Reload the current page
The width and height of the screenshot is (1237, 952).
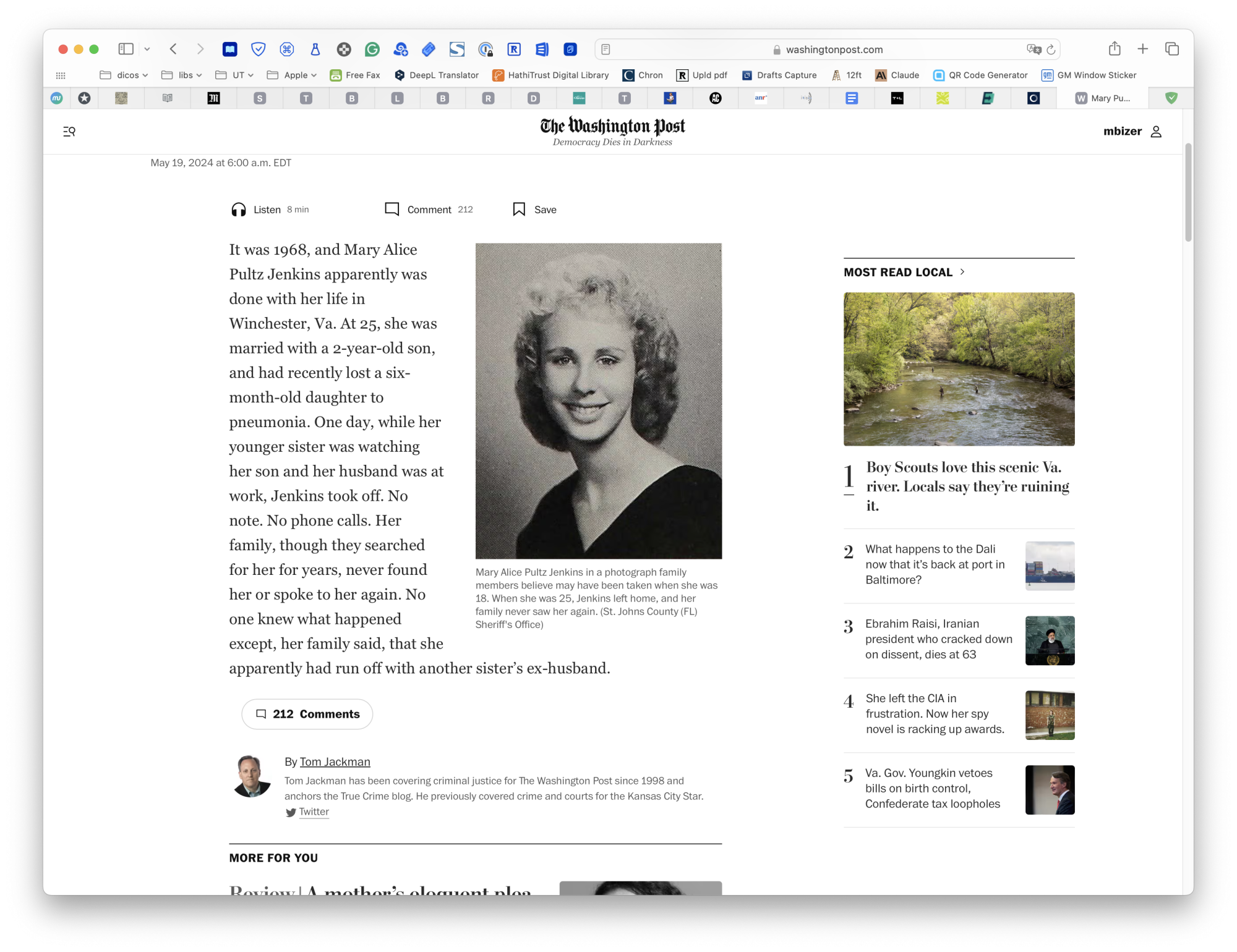click(1051, 49)
